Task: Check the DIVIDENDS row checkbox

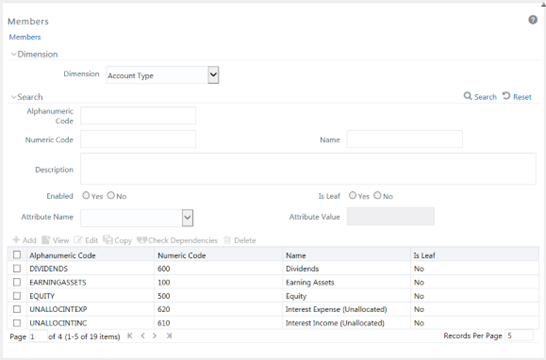Action: (x=17, y=268)
